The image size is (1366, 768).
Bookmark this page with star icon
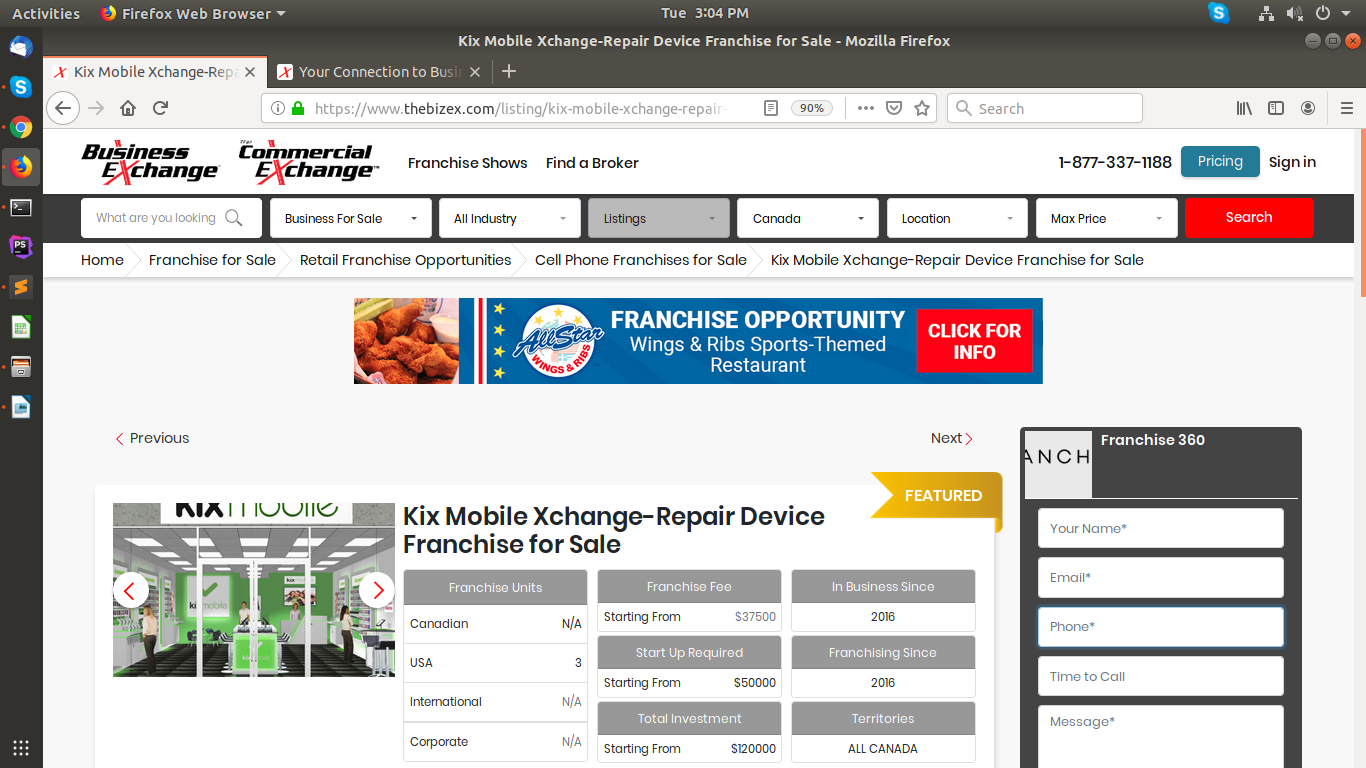pos(922,108)
